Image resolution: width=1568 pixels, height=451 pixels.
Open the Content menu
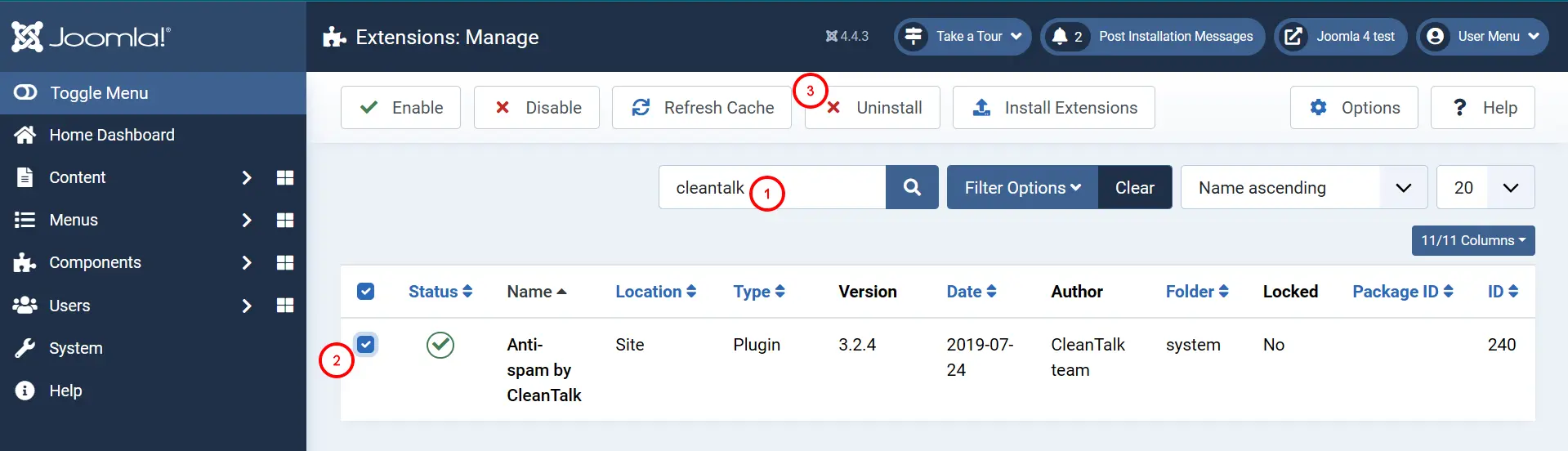(78, 177)
